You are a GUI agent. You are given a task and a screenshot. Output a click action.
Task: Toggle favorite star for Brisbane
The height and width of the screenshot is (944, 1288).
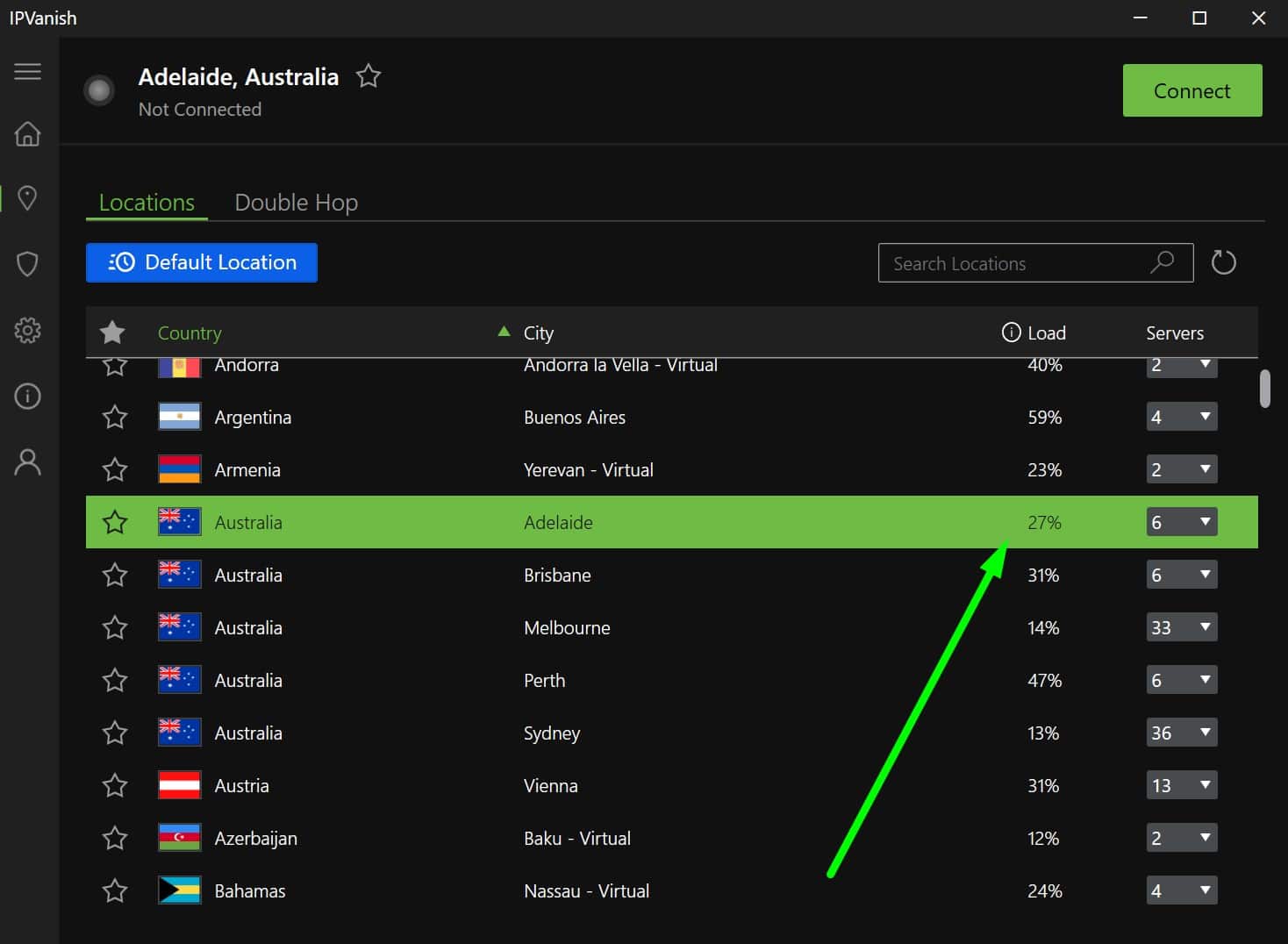pyautogui.click(x=115, y=575)
